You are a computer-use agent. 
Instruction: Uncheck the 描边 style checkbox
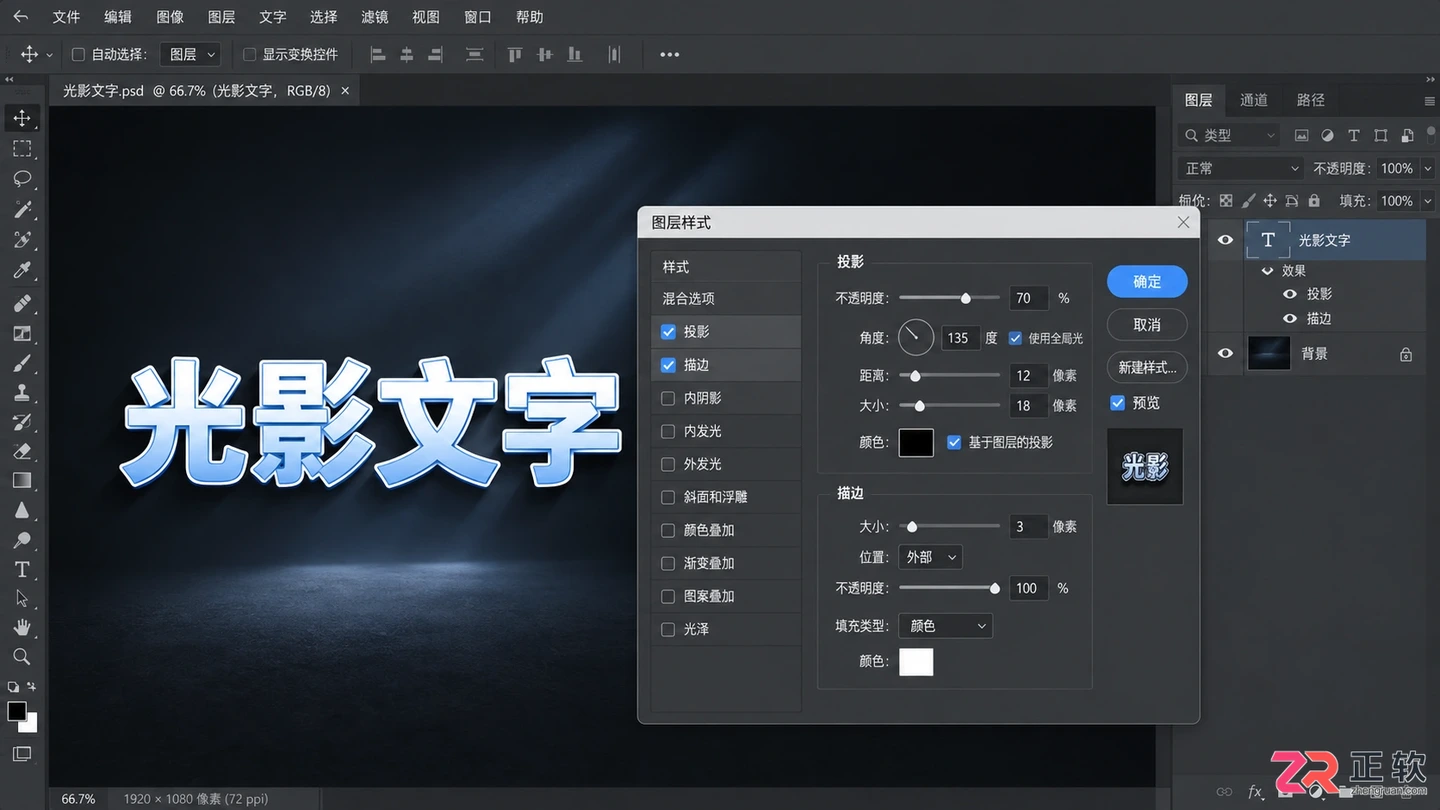[668, 365]
